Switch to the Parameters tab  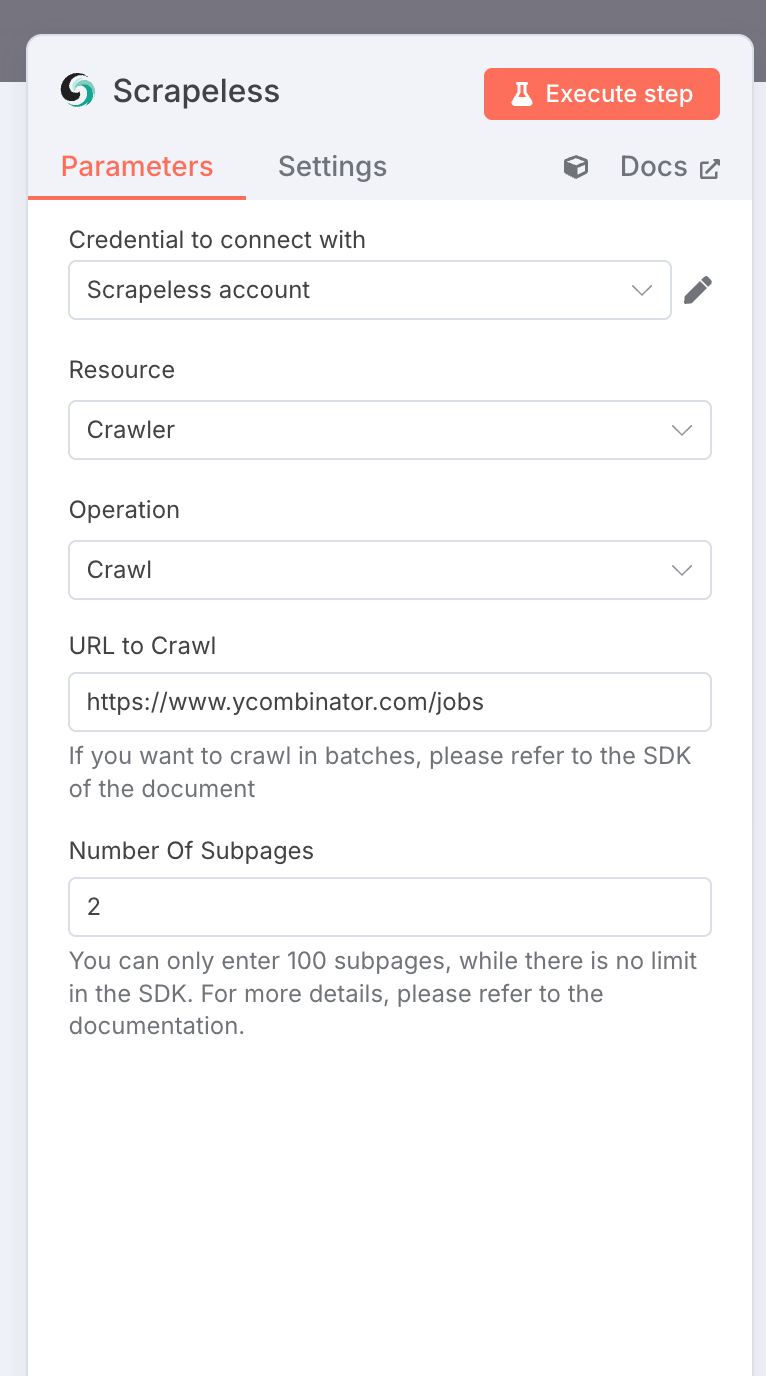(137, 166)
